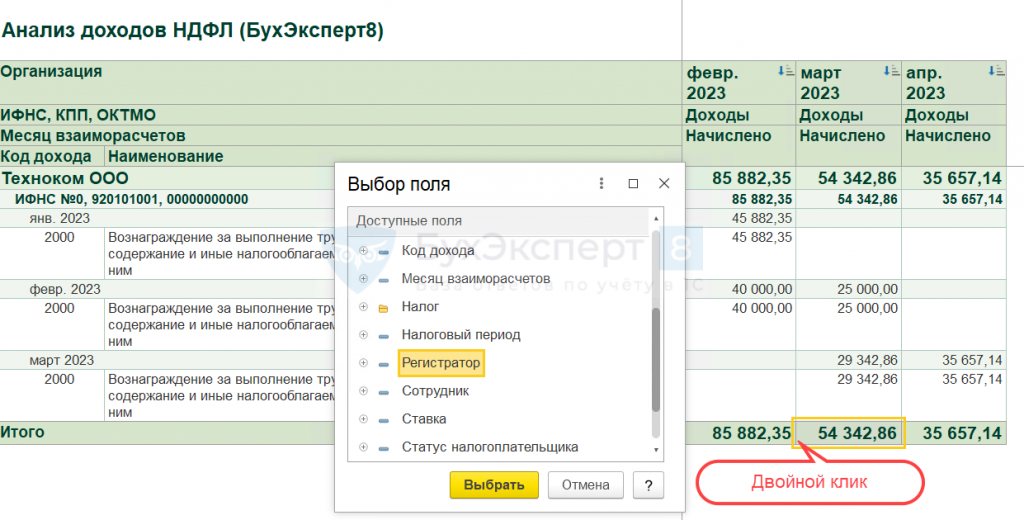The width and height of the screenshot is (1024, 520).
Task: Expand the Регистратор field node
Action: (364, 363)
